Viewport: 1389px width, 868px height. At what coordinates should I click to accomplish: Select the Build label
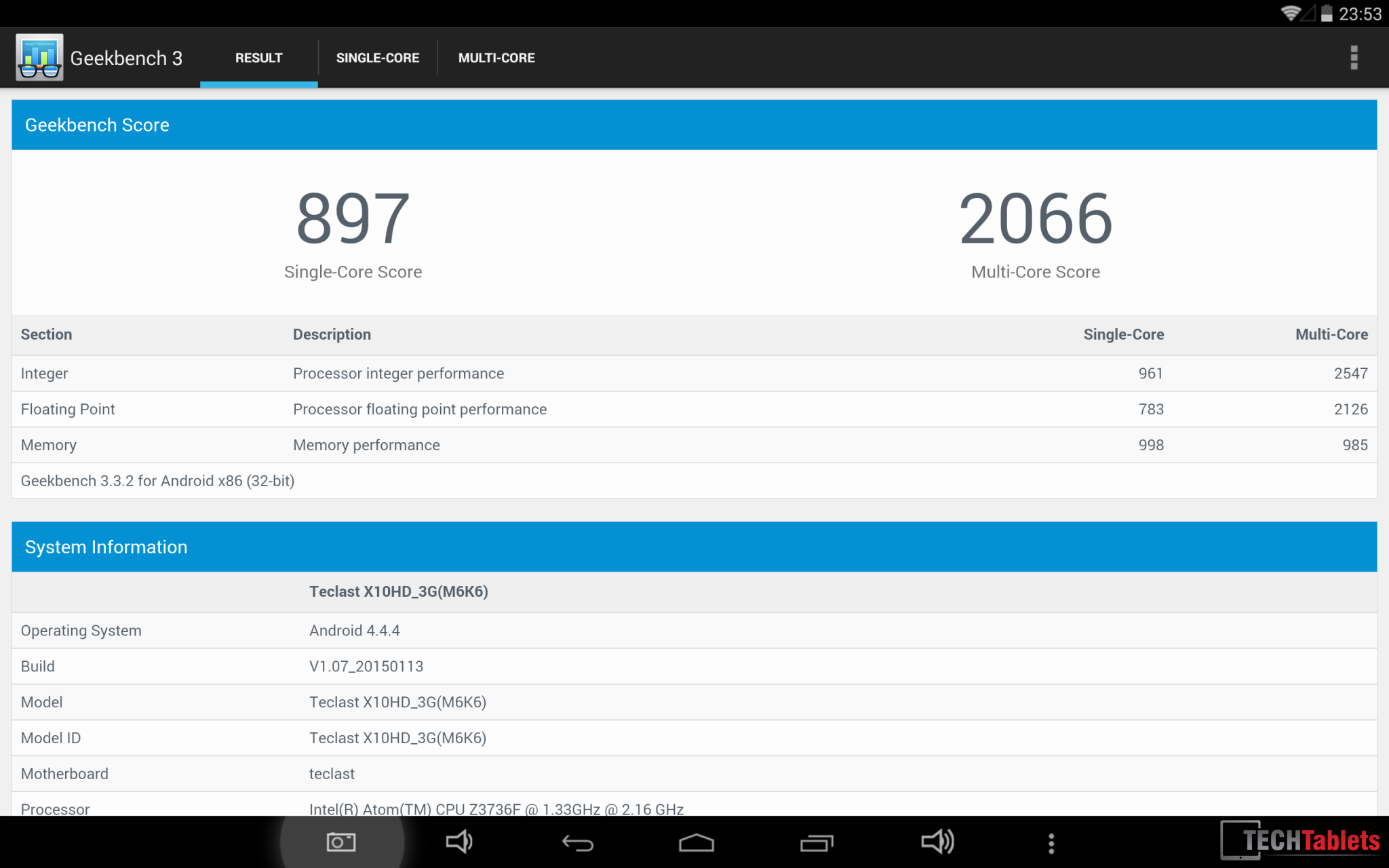click(x=38, y=667)
